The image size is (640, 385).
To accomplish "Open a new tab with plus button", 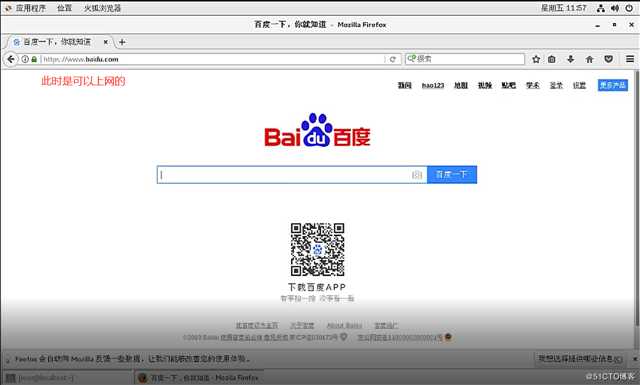I will click(122, 42).
